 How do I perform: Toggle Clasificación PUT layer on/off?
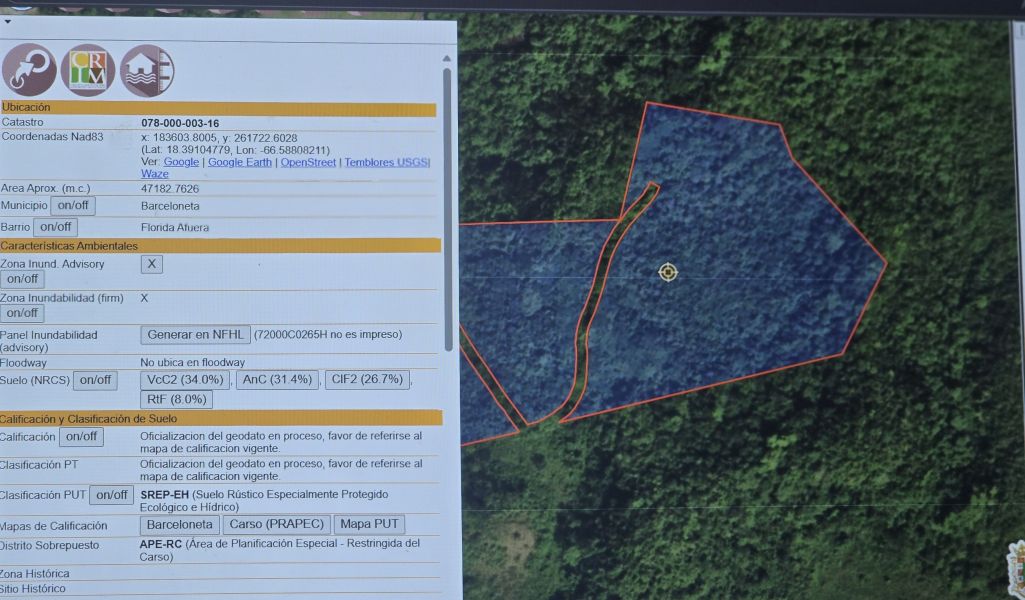[x=111, y=495]
